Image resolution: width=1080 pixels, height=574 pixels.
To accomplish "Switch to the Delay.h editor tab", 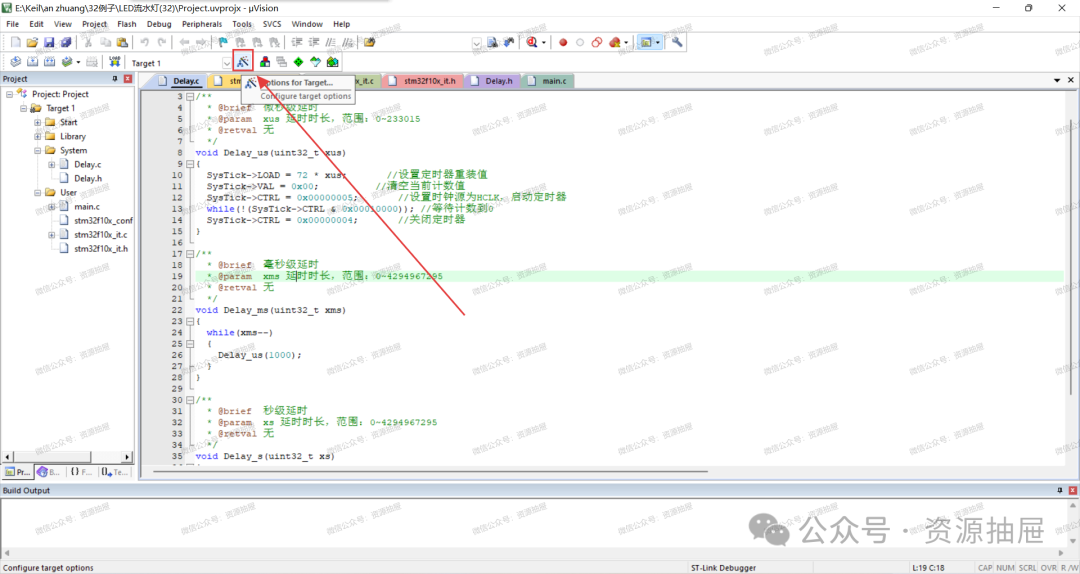I will 492,81.
